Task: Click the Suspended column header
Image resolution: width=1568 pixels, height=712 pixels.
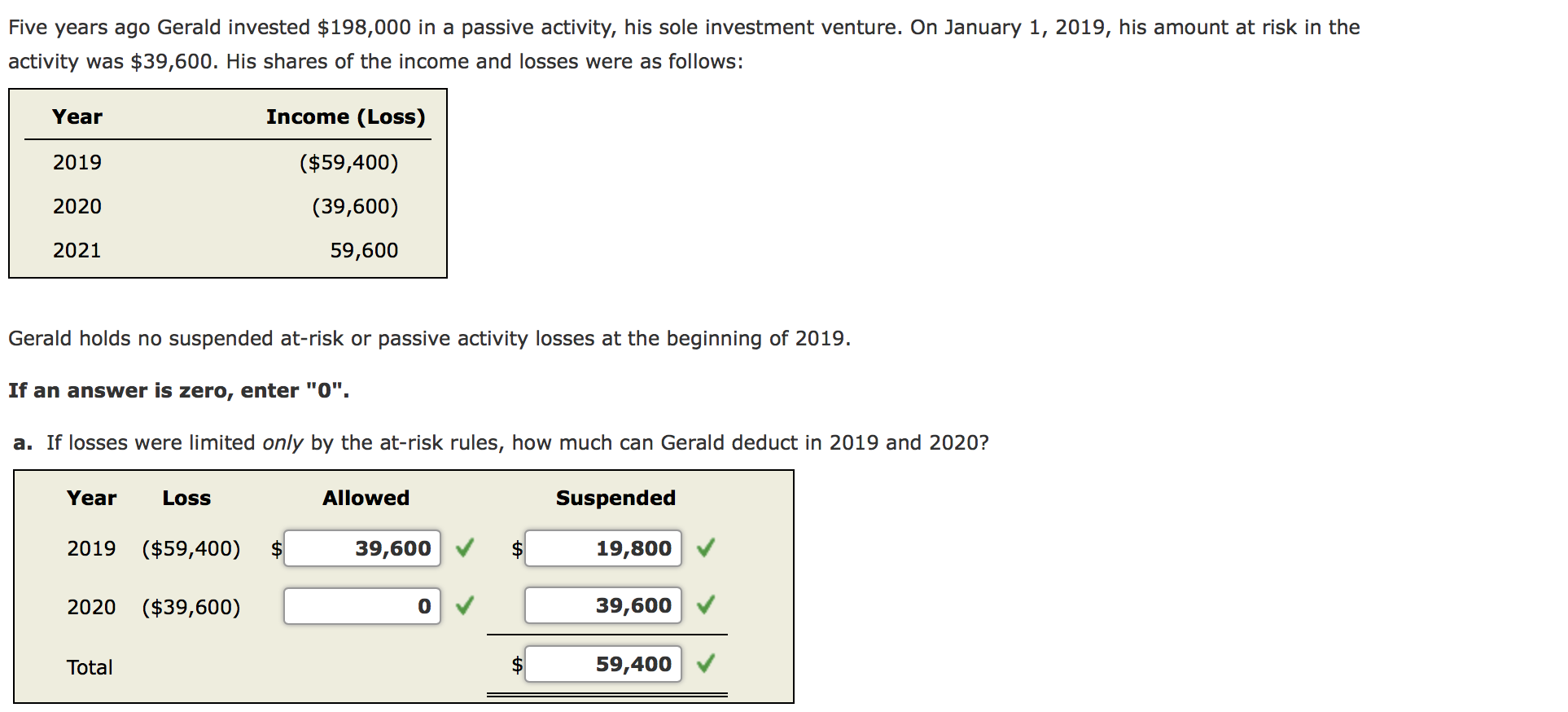Action: [x=616, y=498]
